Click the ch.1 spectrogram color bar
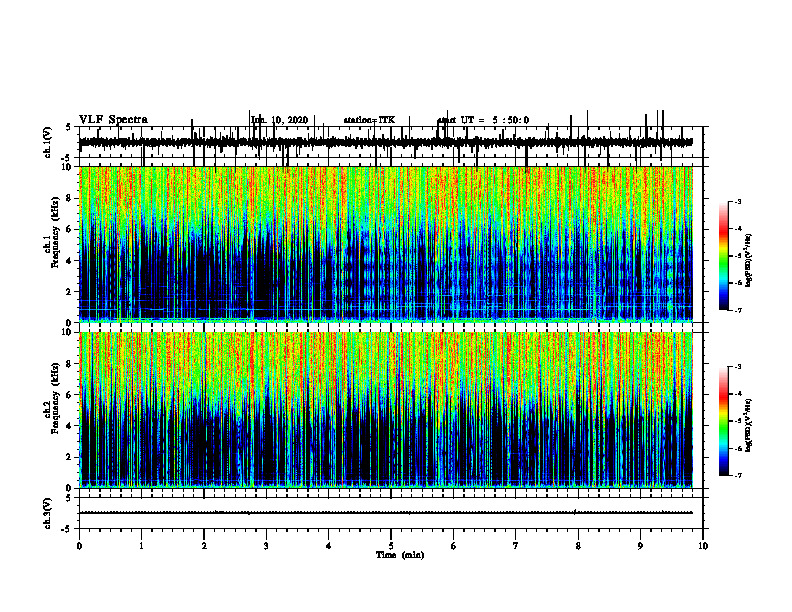The image size is (792, 612). pos(723,256)
